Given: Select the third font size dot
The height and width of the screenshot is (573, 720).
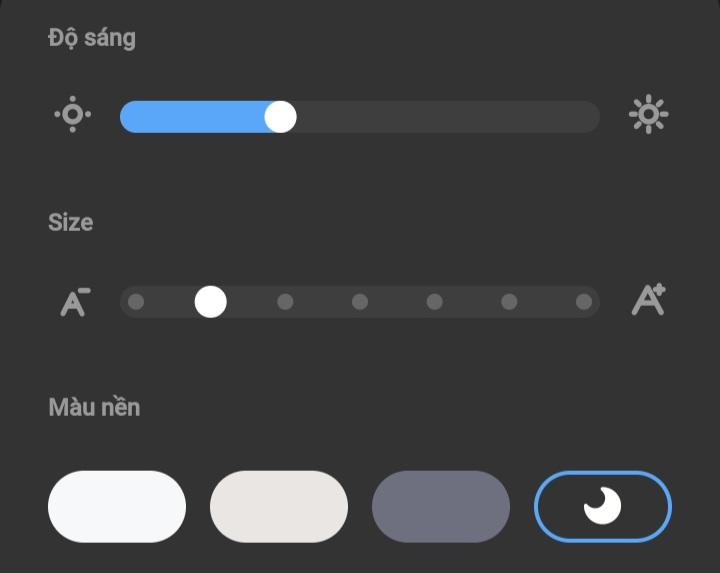Looking at the screenshot, I should point(285,302).
